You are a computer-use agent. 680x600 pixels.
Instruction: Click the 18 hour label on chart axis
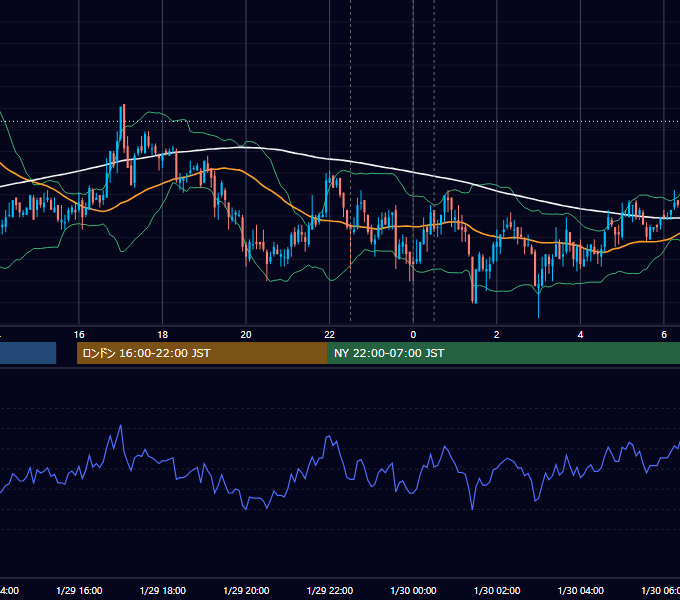163,335
